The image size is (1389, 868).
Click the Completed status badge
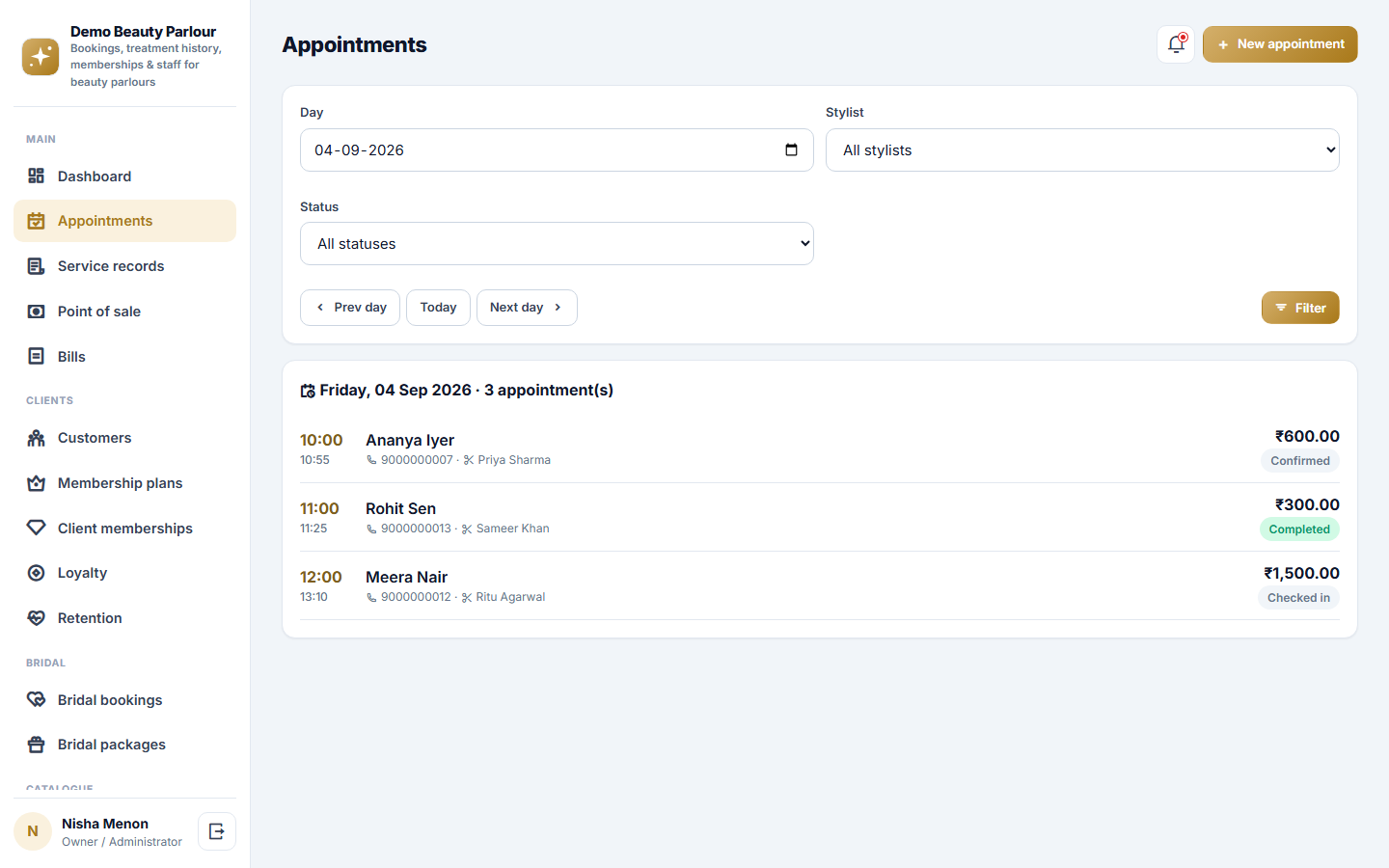[x=1299, y=529]
